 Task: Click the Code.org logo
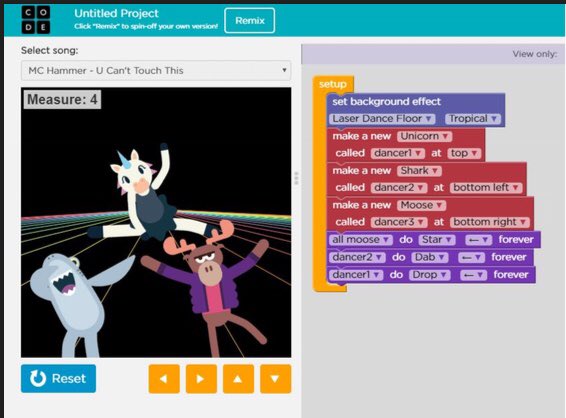click(x=36, y=19)
